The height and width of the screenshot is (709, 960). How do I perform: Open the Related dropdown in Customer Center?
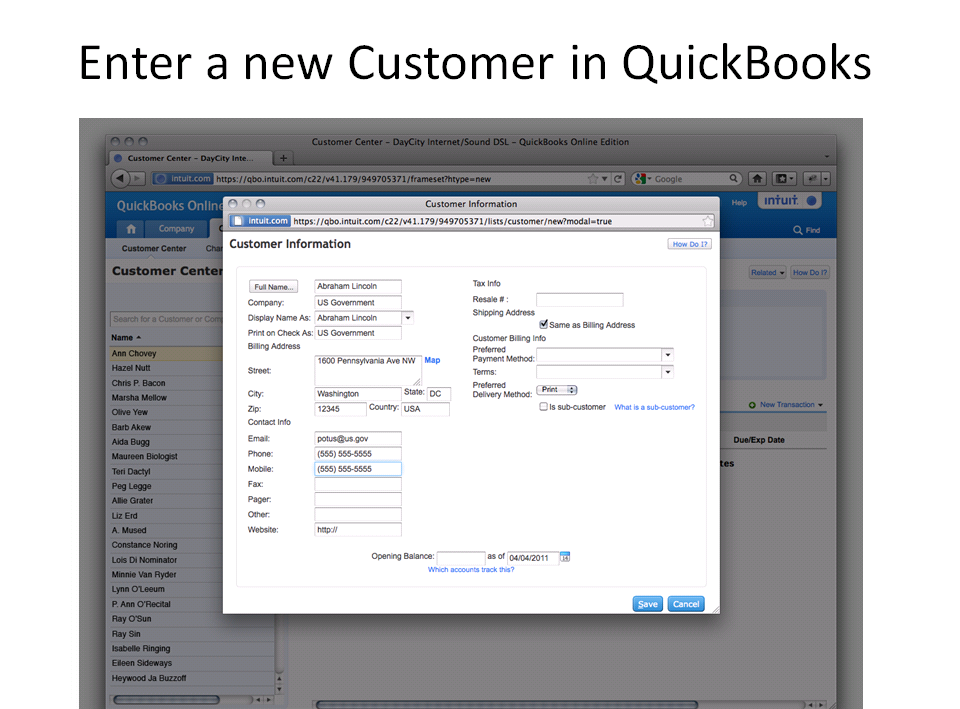point(768,272)
